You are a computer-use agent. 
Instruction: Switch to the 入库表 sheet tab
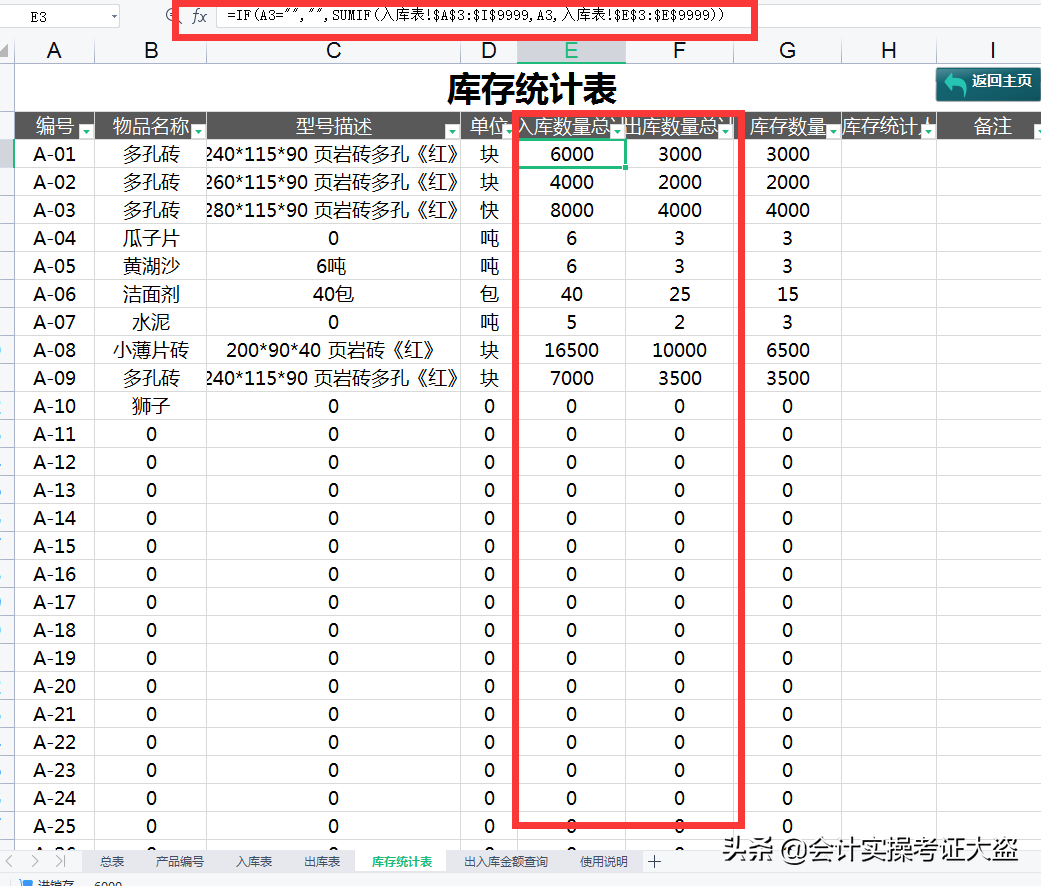point(254,861)
